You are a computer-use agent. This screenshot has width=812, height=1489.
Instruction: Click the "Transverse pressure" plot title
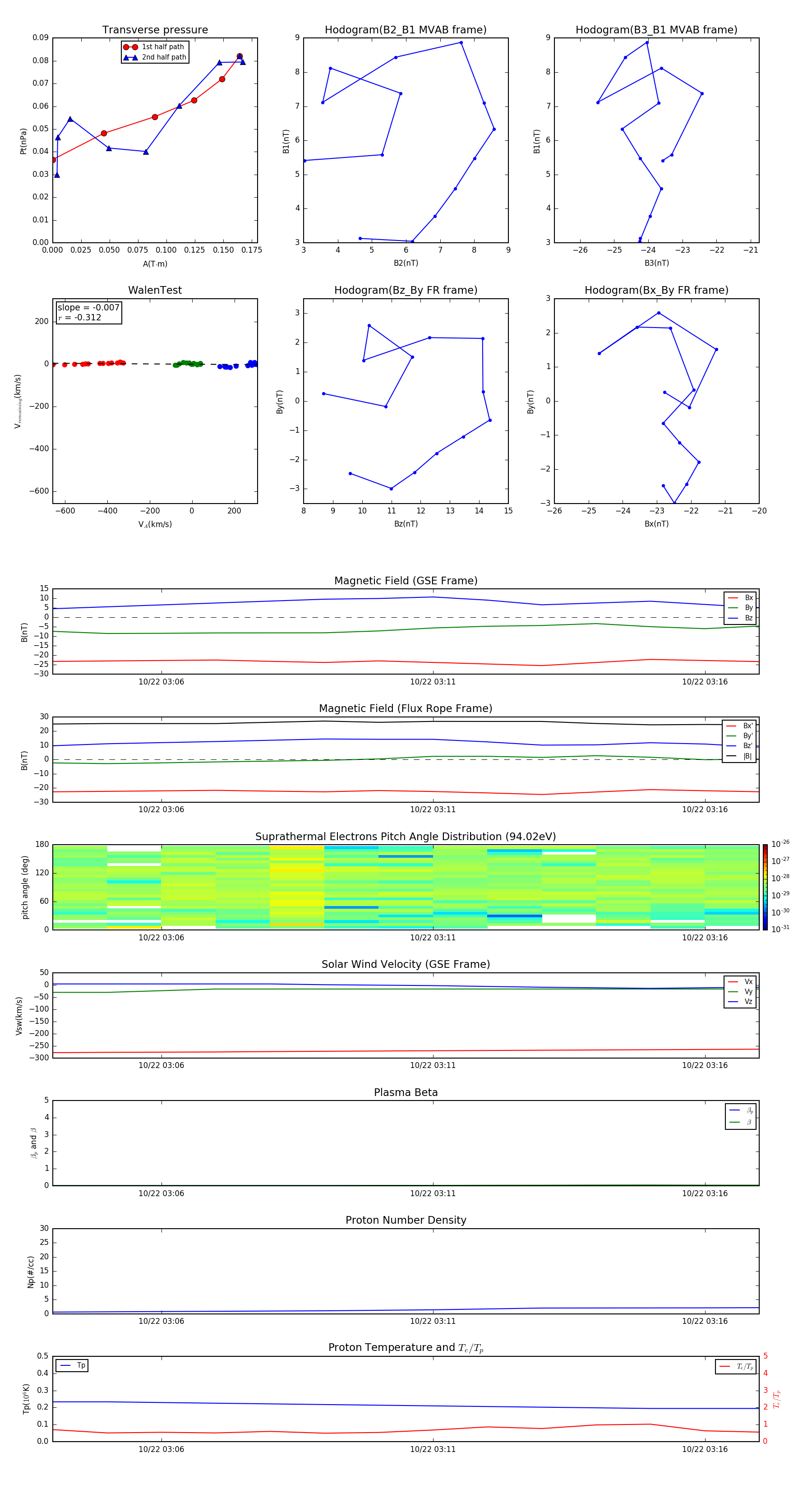[155, 30]
